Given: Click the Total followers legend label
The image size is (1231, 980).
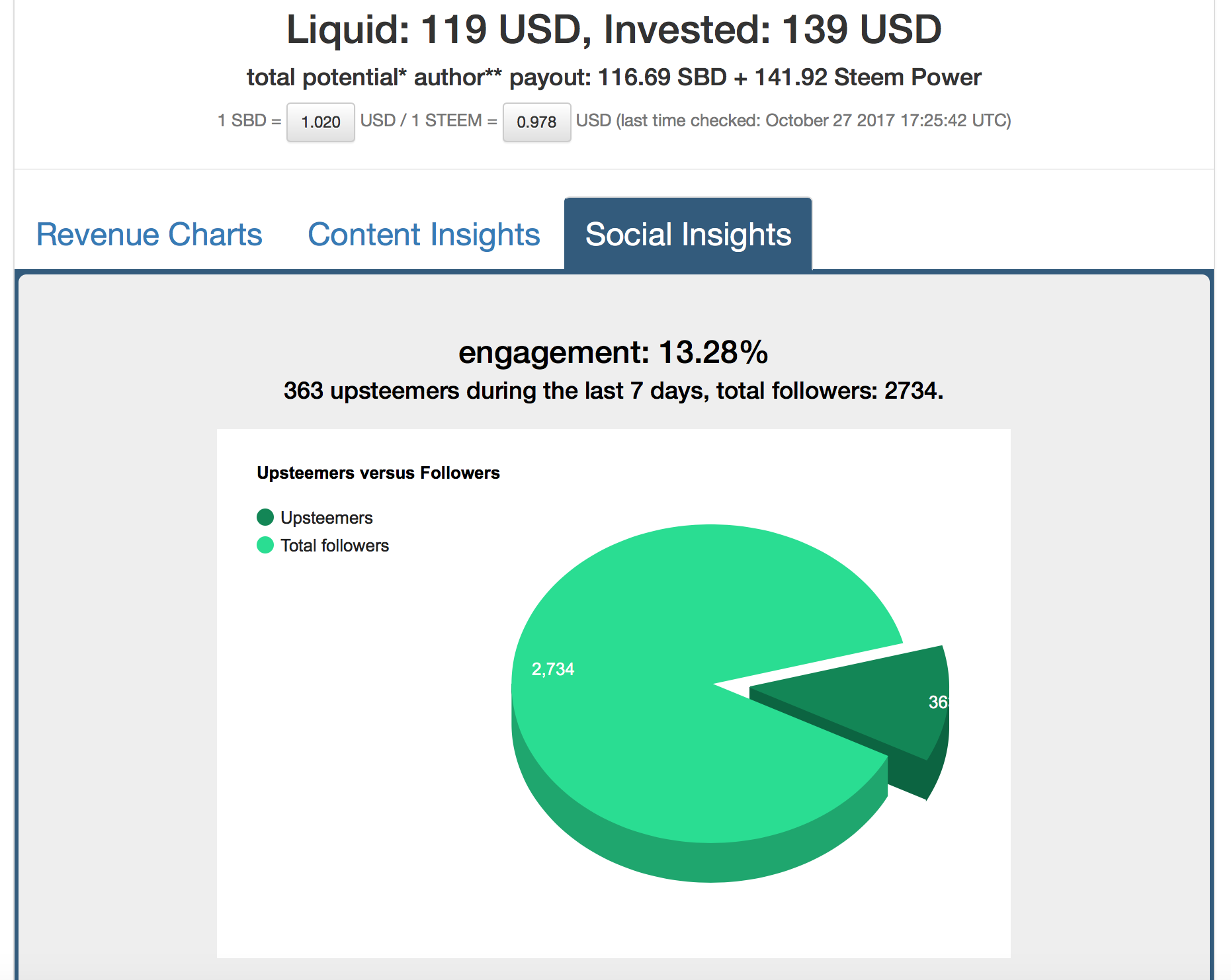Looking at the screenshot, I should pos(335,546).
